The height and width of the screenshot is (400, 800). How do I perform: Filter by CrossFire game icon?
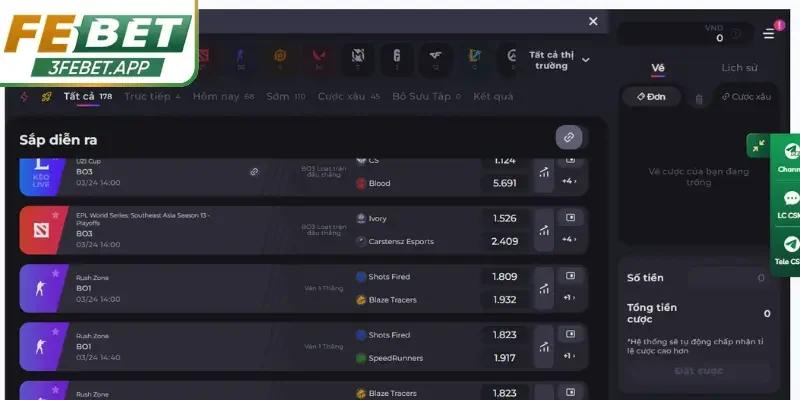coord(435,59)
